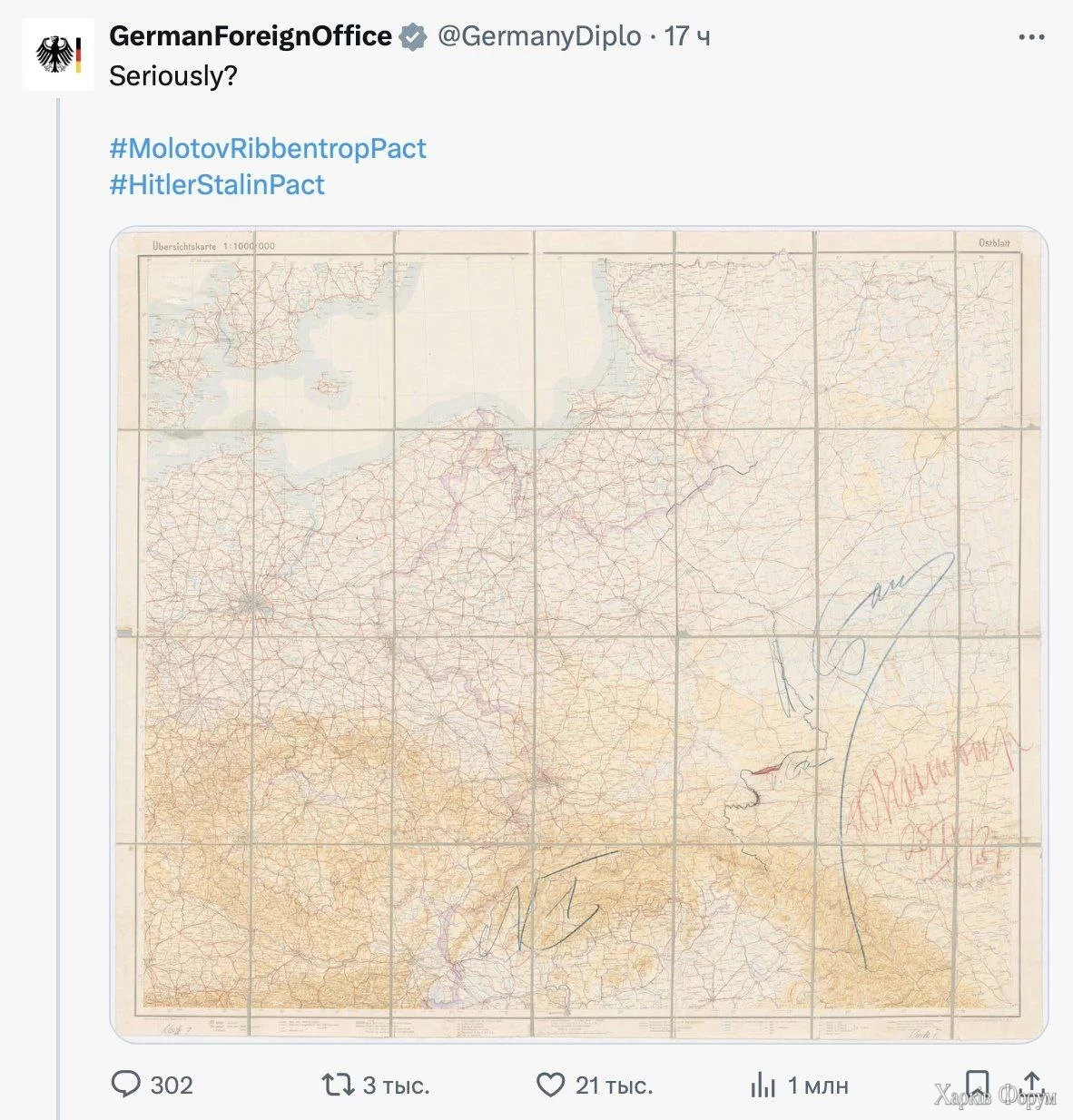Click the heart icon to like
The height and width of the screenshot is (1120, 1073).
coord(549,1085)
